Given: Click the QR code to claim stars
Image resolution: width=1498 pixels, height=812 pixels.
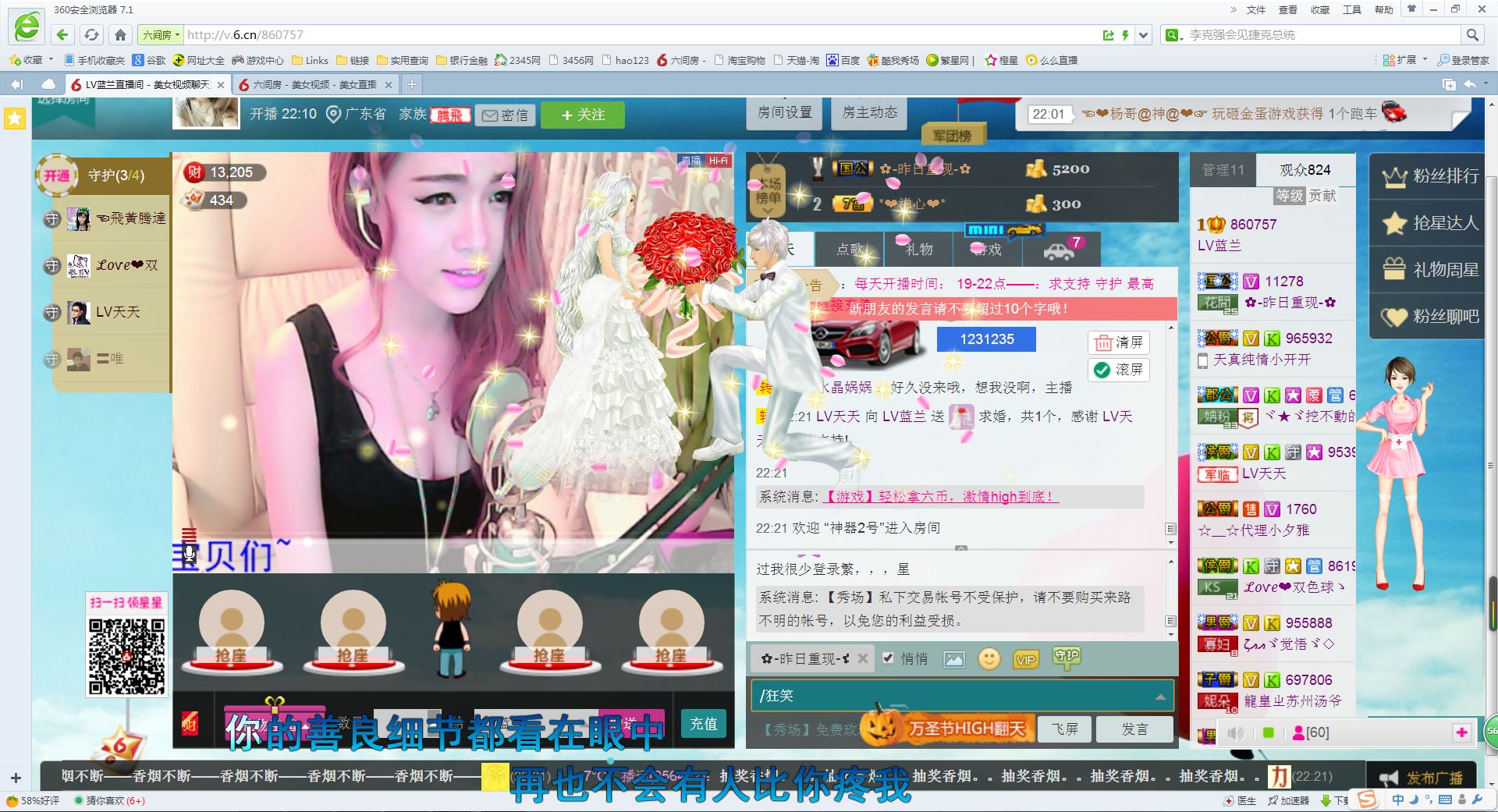Looking at the screenshot, I should tap(126, 656).
